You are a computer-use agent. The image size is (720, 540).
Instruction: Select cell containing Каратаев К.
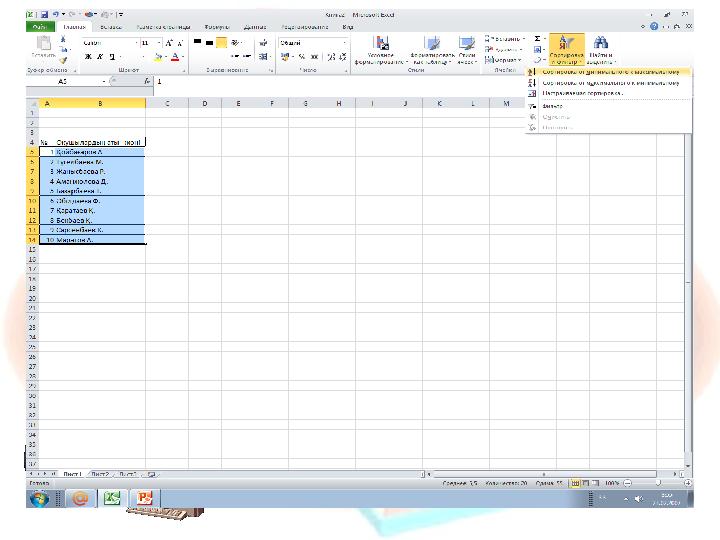click(100, 211)
